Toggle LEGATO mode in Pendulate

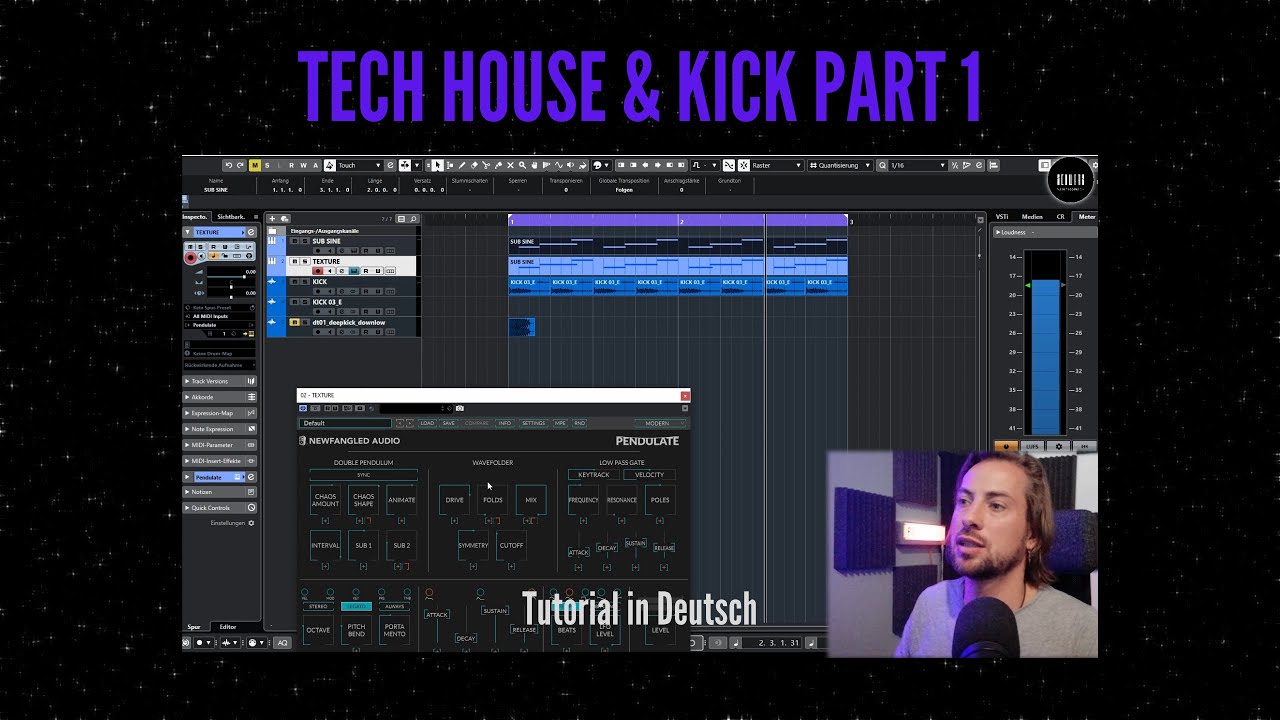click(x=356, y=606)
